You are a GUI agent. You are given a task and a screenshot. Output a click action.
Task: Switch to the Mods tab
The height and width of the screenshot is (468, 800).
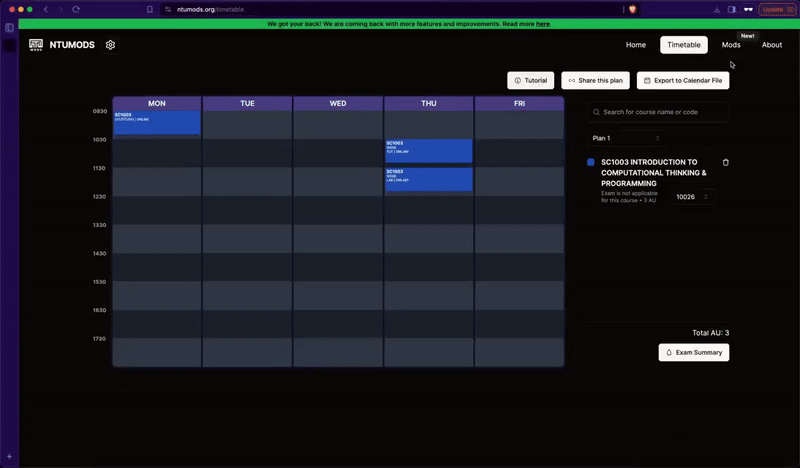(x=731, y=45)
